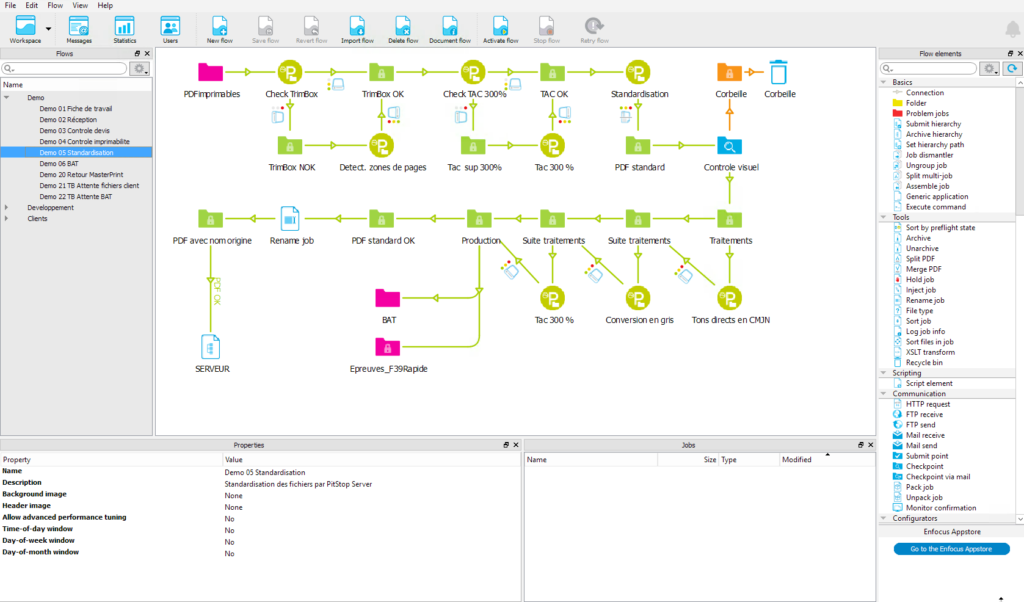Click the Delete flow toolbar icon
Viewport: 1024px width, 602px height.
click(x=402, y=27)
